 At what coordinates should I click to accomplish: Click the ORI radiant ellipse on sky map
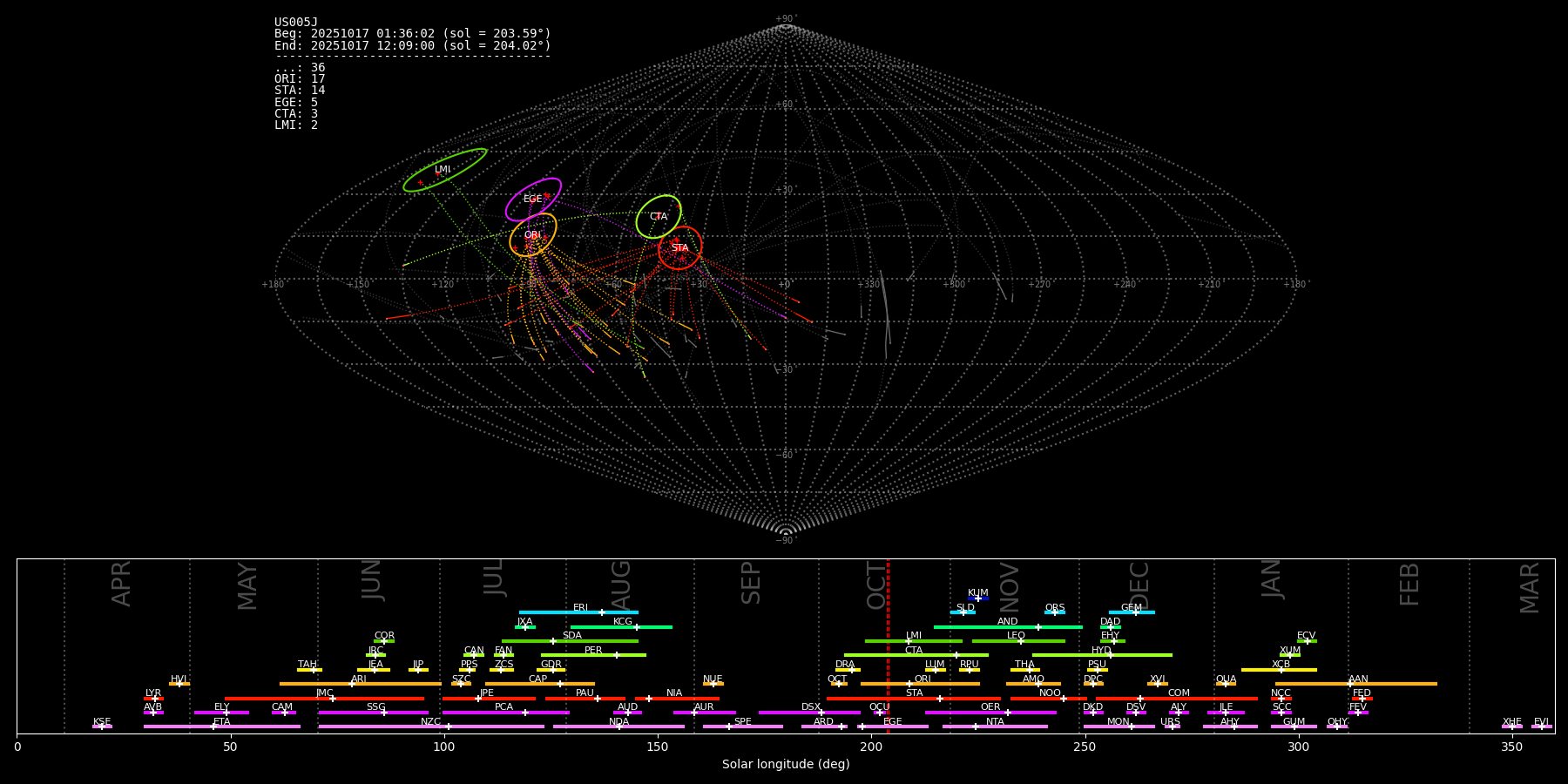coord(533,235)
